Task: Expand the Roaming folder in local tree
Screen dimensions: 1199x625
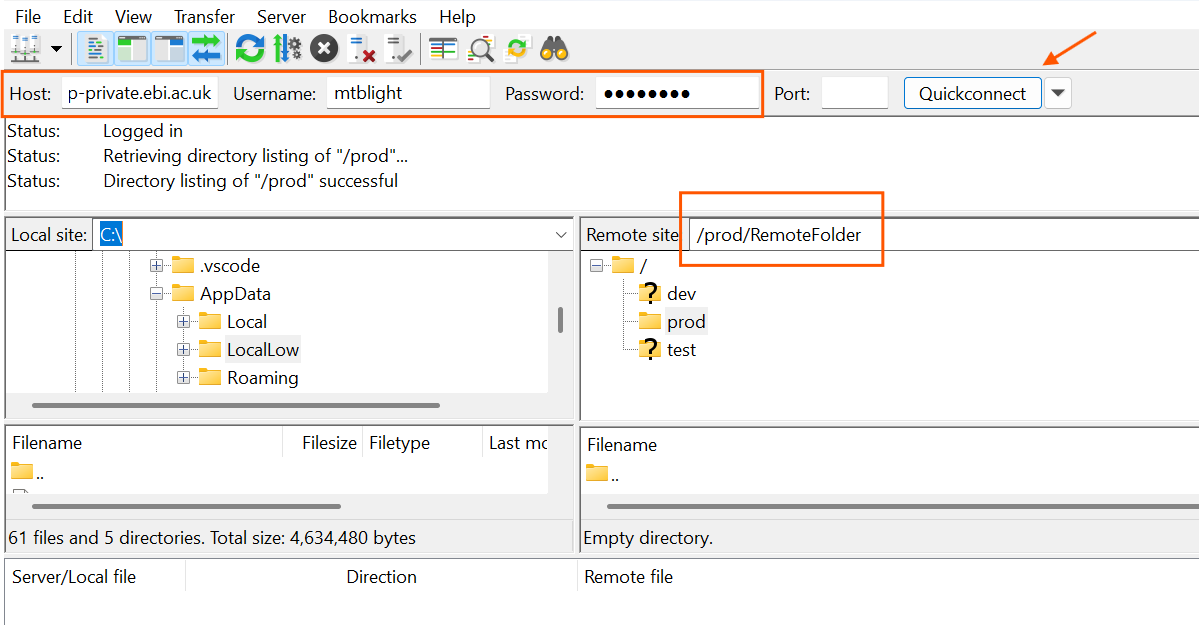Action: click(x=183, y=378)
